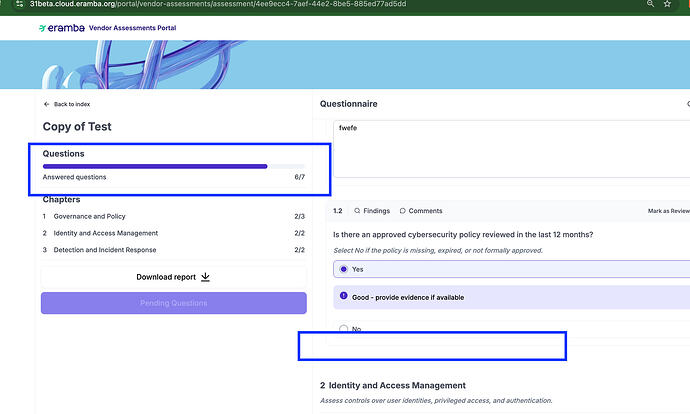Click the Comments bubble icon
Screen dimensions: 690x414
[x=403, y=211]
